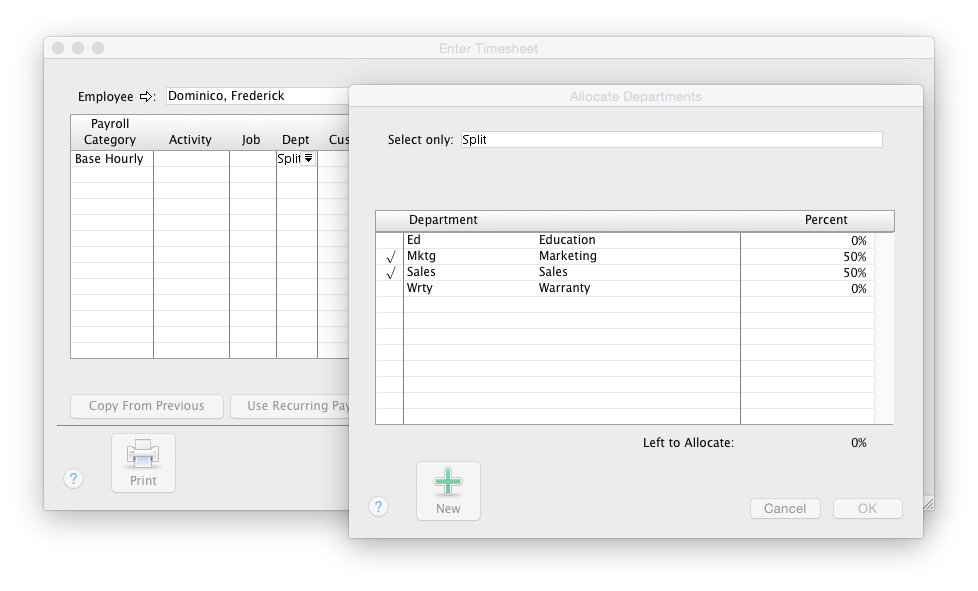
Task: Open help in Allocate Departments dialog
Action: (x=378, y=507)
